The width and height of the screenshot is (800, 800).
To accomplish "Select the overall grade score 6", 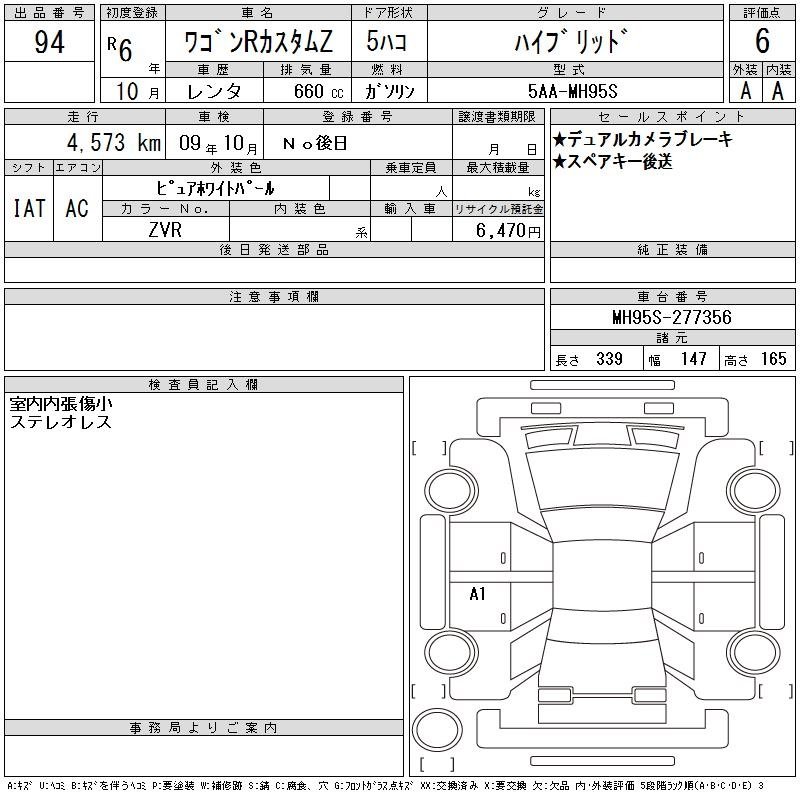I will pos(762,42).
